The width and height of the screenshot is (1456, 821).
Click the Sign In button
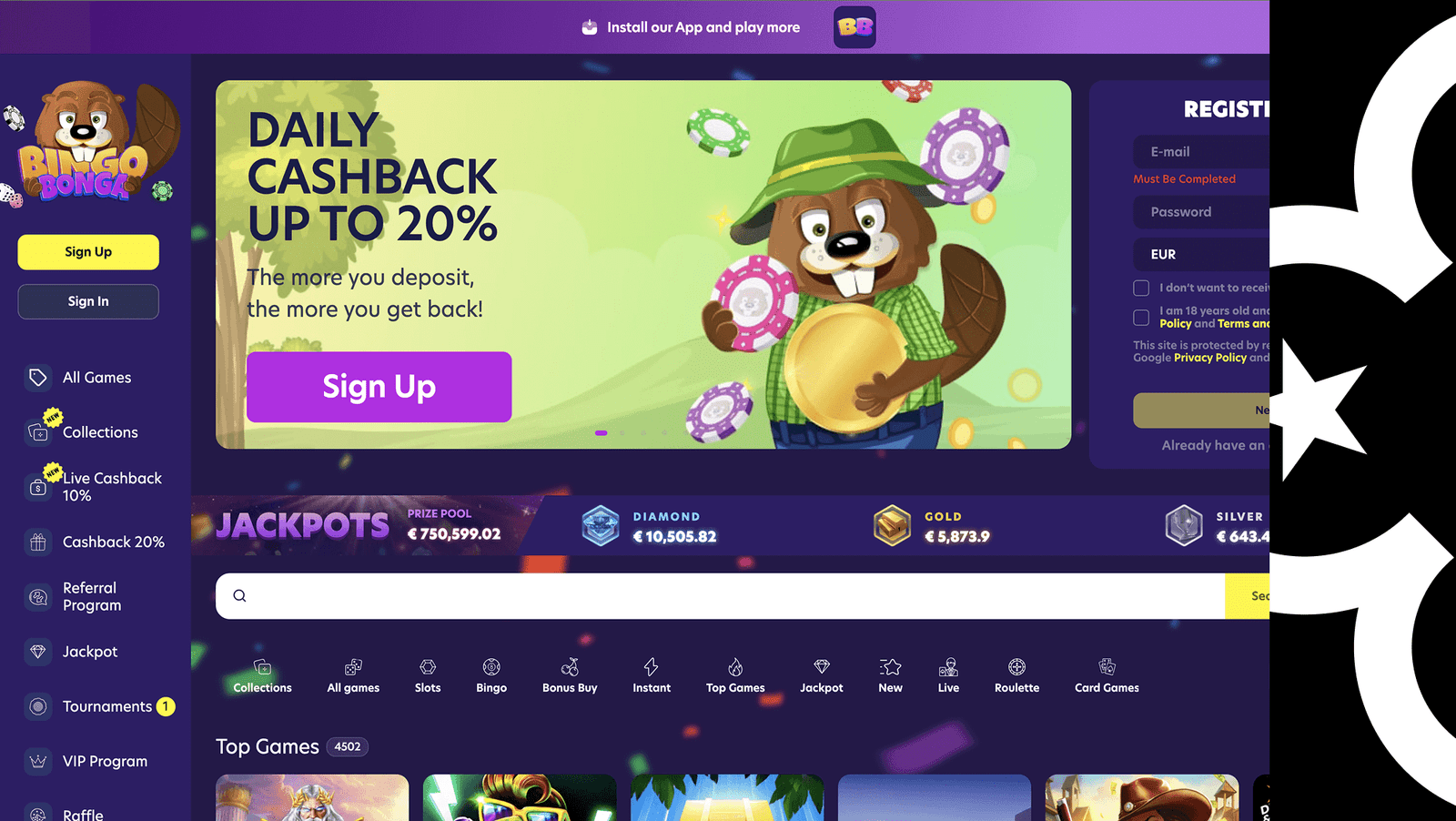coord(88,301)
